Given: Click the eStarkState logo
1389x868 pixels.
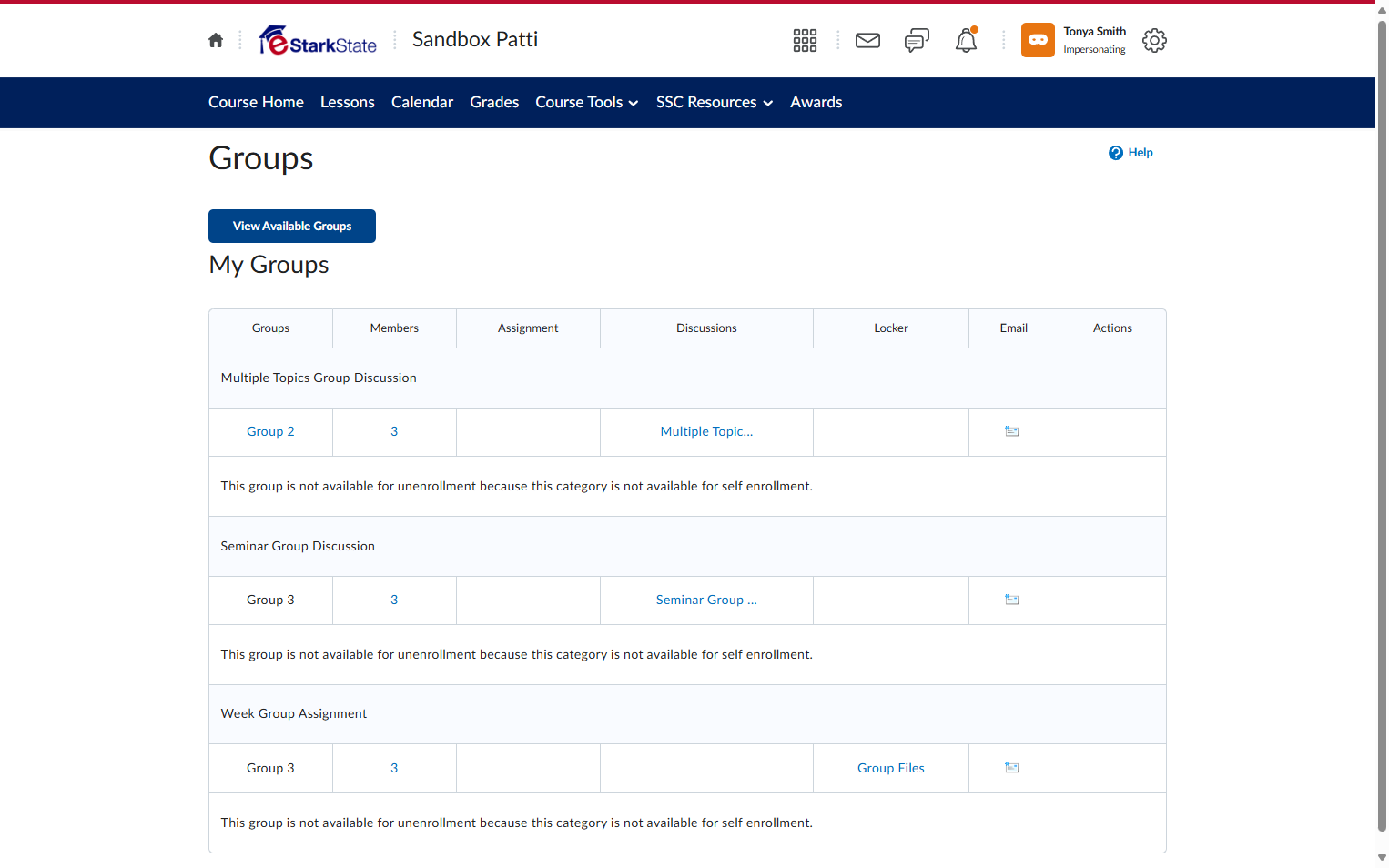Looking at the screenshot, I should (318, 40).
